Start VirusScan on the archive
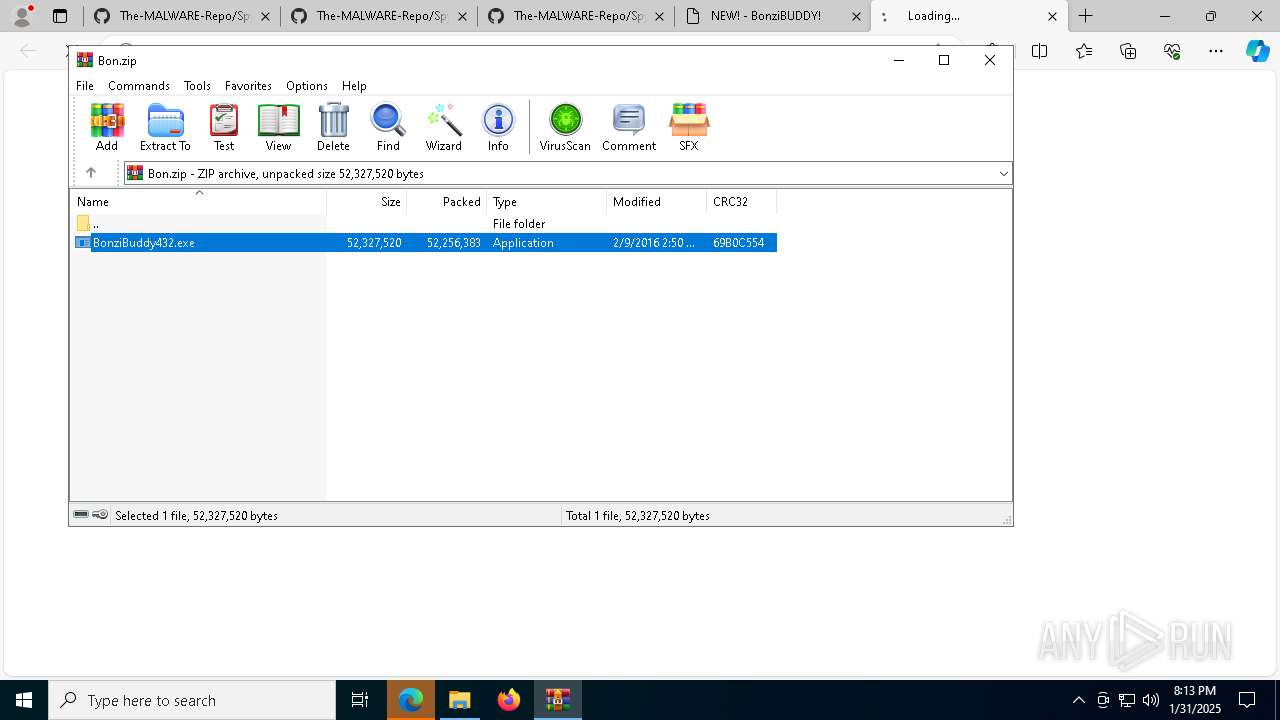 click(565, 127)
